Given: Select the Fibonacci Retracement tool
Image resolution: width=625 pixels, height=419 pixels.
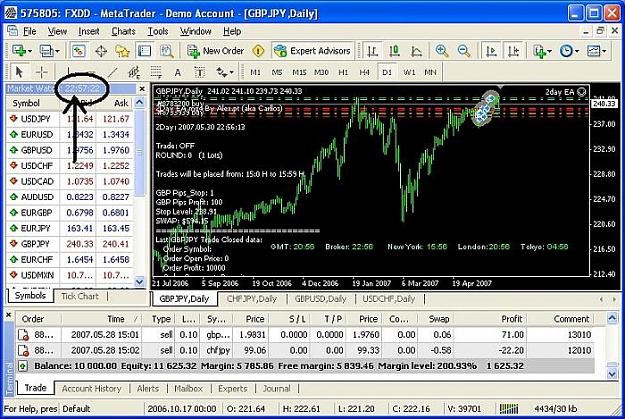Looking at the screenshot, I should [156, 72].
